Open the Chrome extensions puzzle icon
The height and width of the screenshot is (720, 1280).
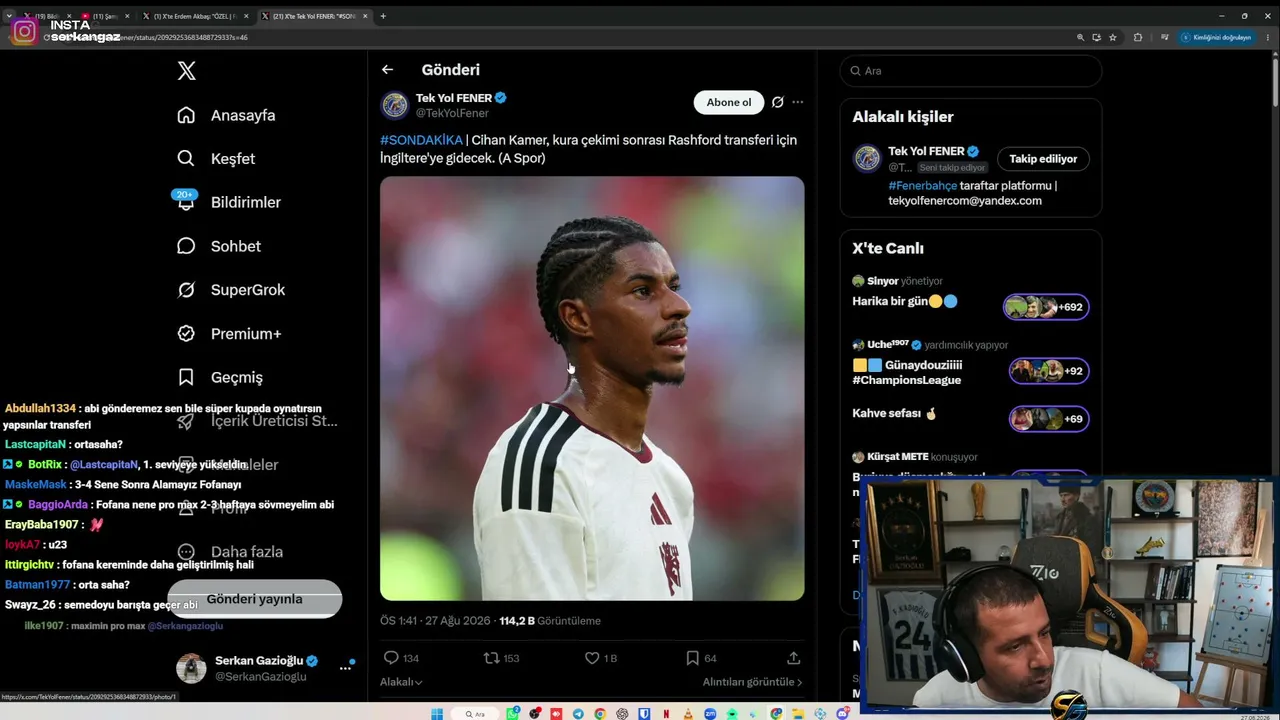click(1138, 37)
